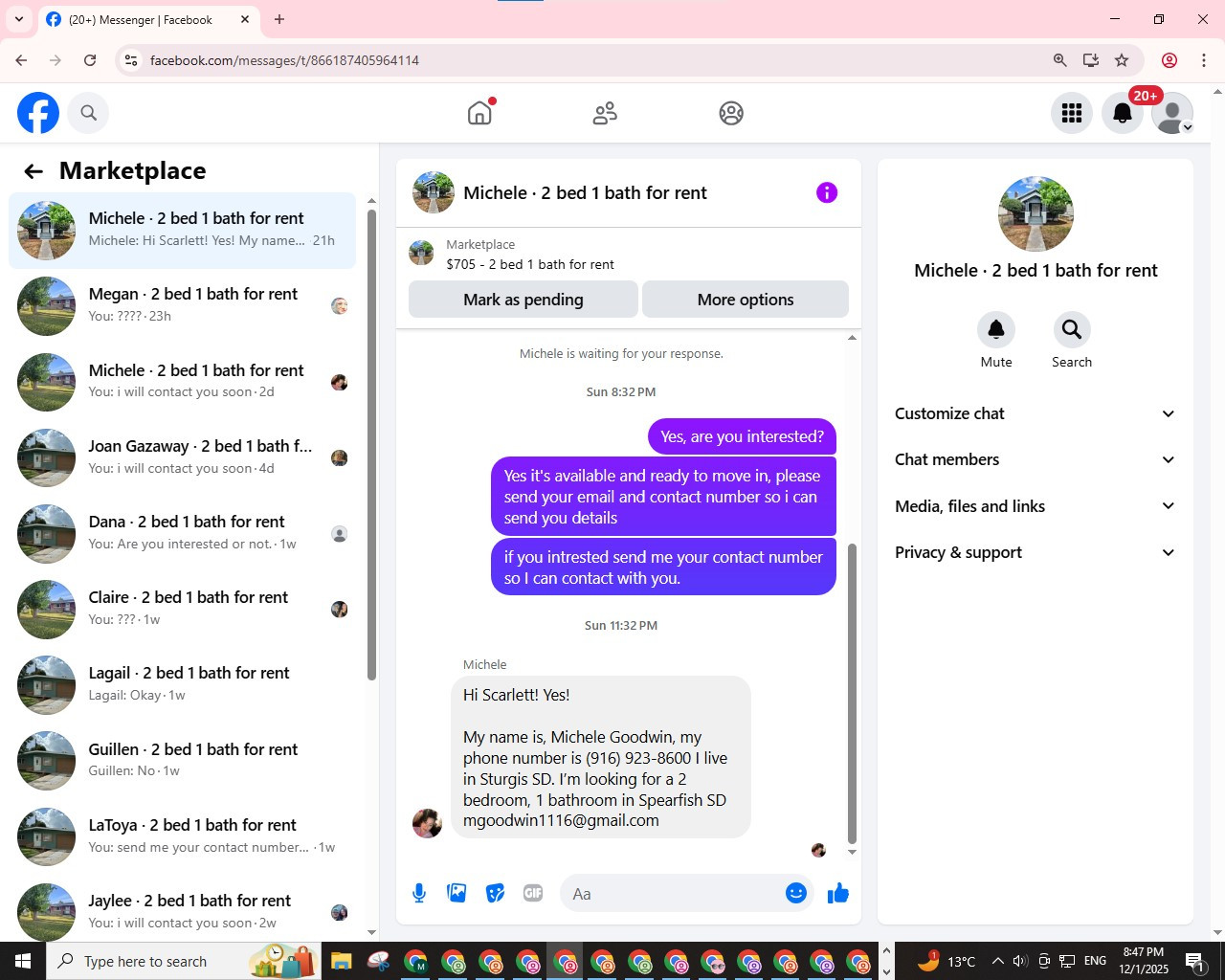The height and width of the screenshot is (980, 1225).
Task: Open the Facebook menu grid icon
Action: click(x=1072, y=113)
